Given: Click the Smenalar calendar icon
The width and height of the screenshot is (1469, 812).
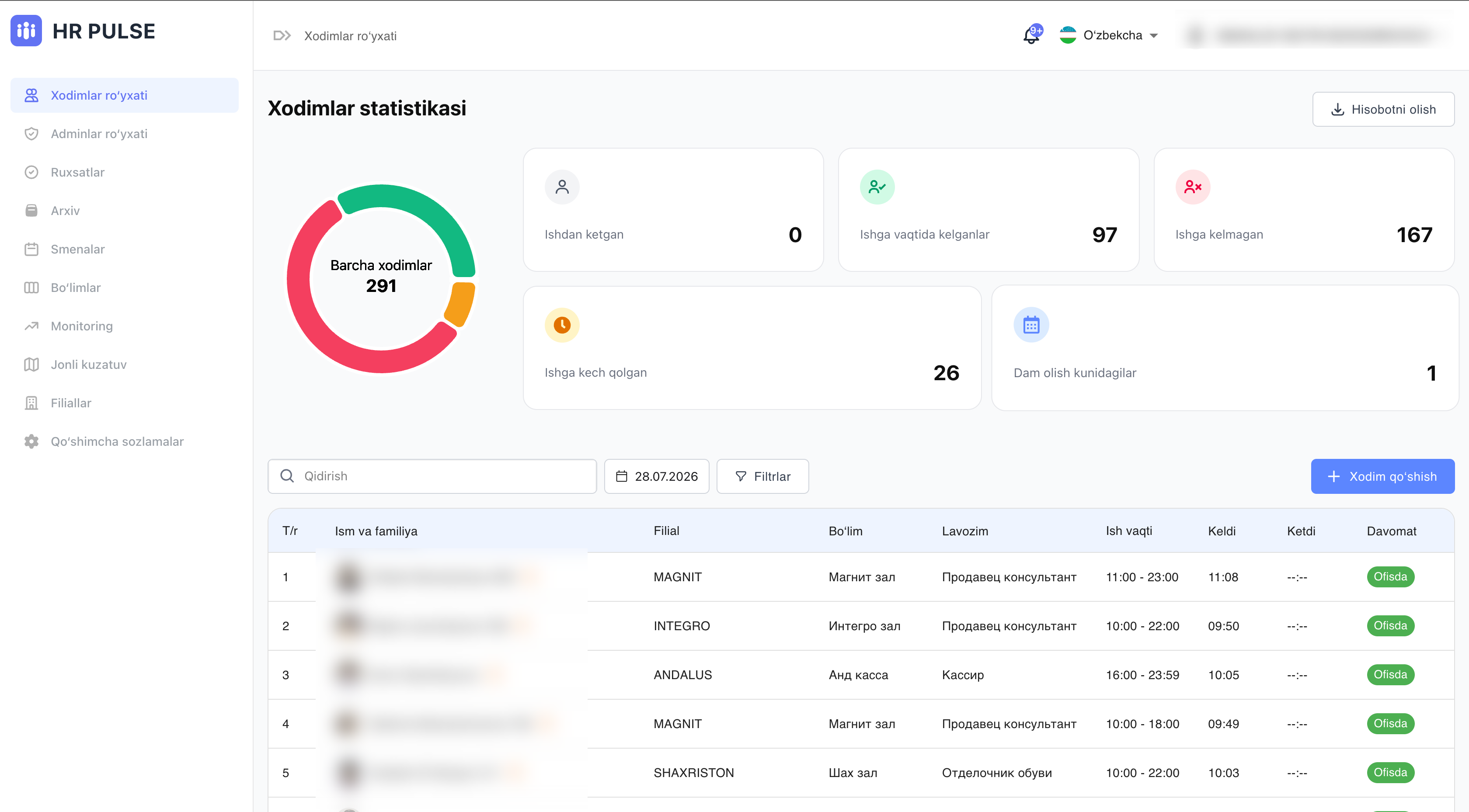Looking at the screenshot, I should 31,249.
